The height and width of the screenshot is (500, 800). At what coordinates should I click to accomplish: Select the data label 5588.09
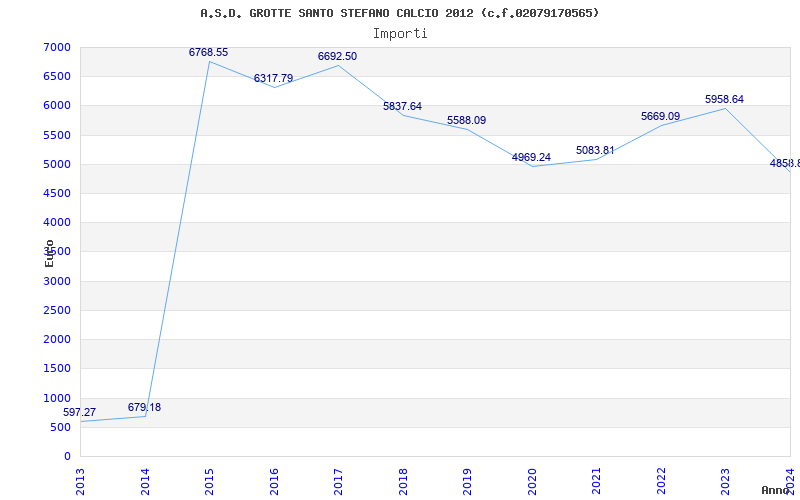coord(466,120)
